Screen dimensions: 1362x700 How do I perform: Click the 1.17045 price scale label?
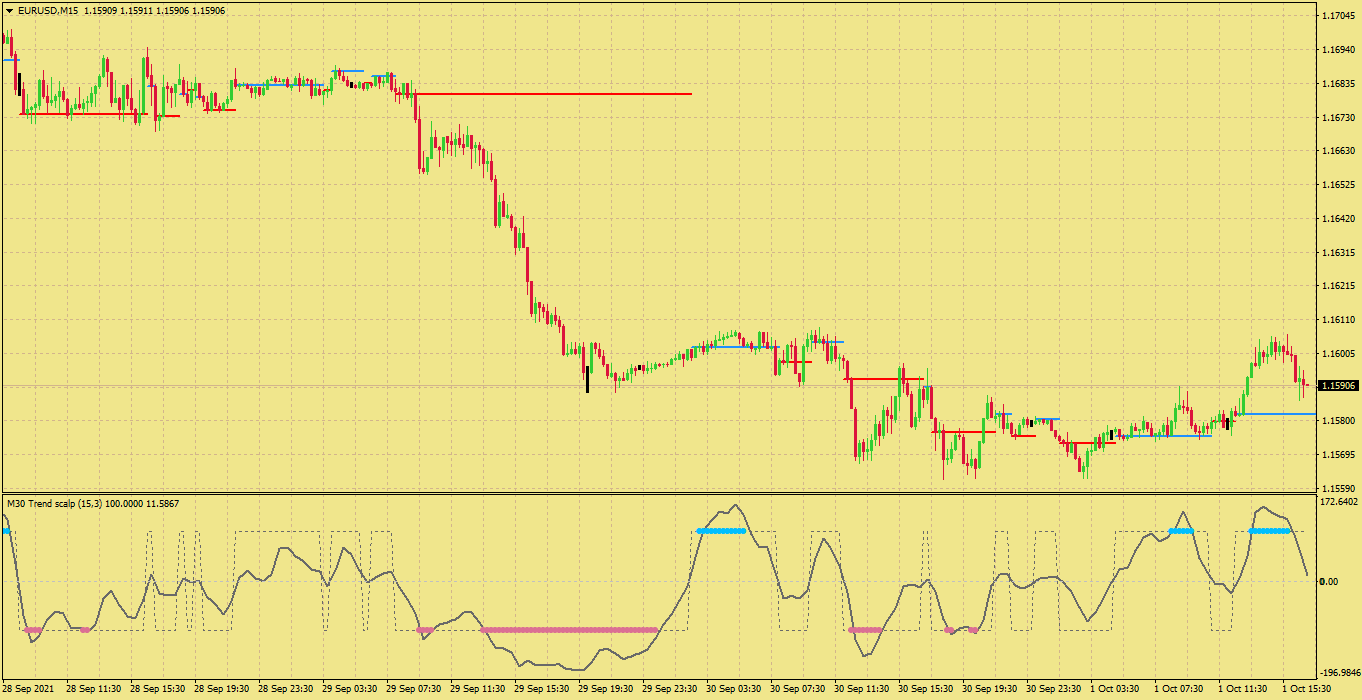click(x=1338, y=16)
